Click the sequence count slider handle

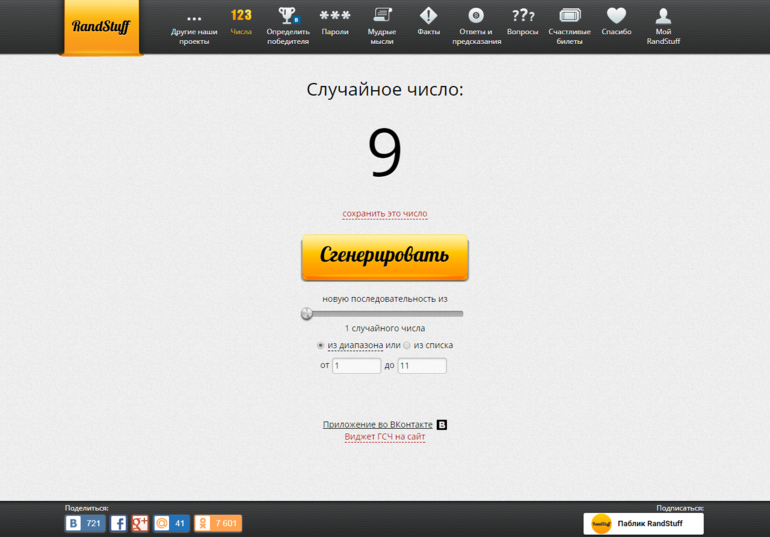(307, 313)
